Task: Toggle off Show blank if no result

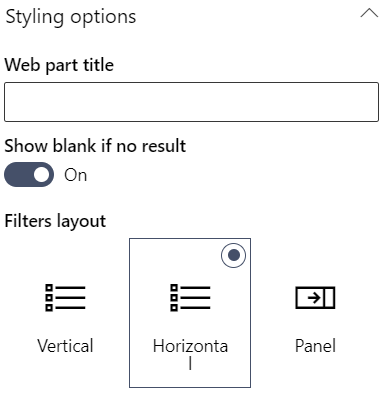Action: [x=29, y=174]
